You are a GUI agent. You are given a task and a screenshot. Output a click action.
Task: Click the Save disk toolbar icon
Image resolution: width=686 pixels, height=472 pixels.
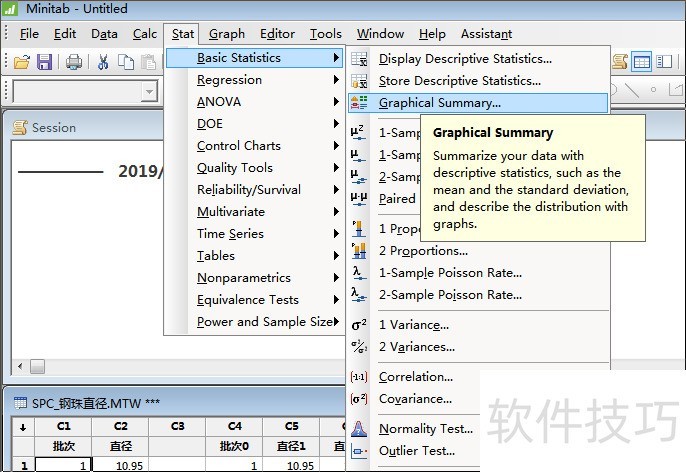(x=44, y=62)
